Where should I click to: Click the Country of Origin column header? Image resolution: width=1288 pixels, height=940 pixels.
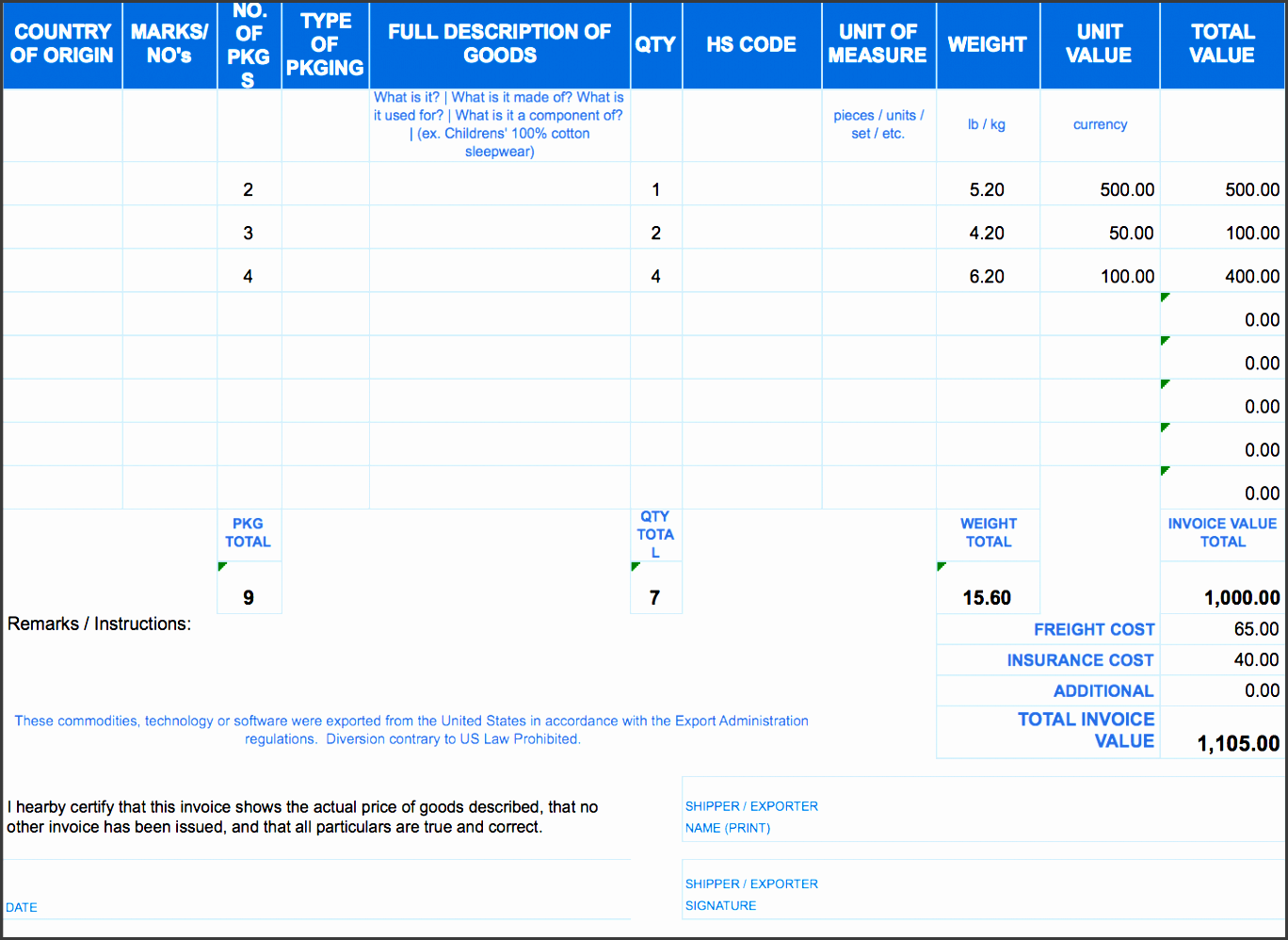62,44
